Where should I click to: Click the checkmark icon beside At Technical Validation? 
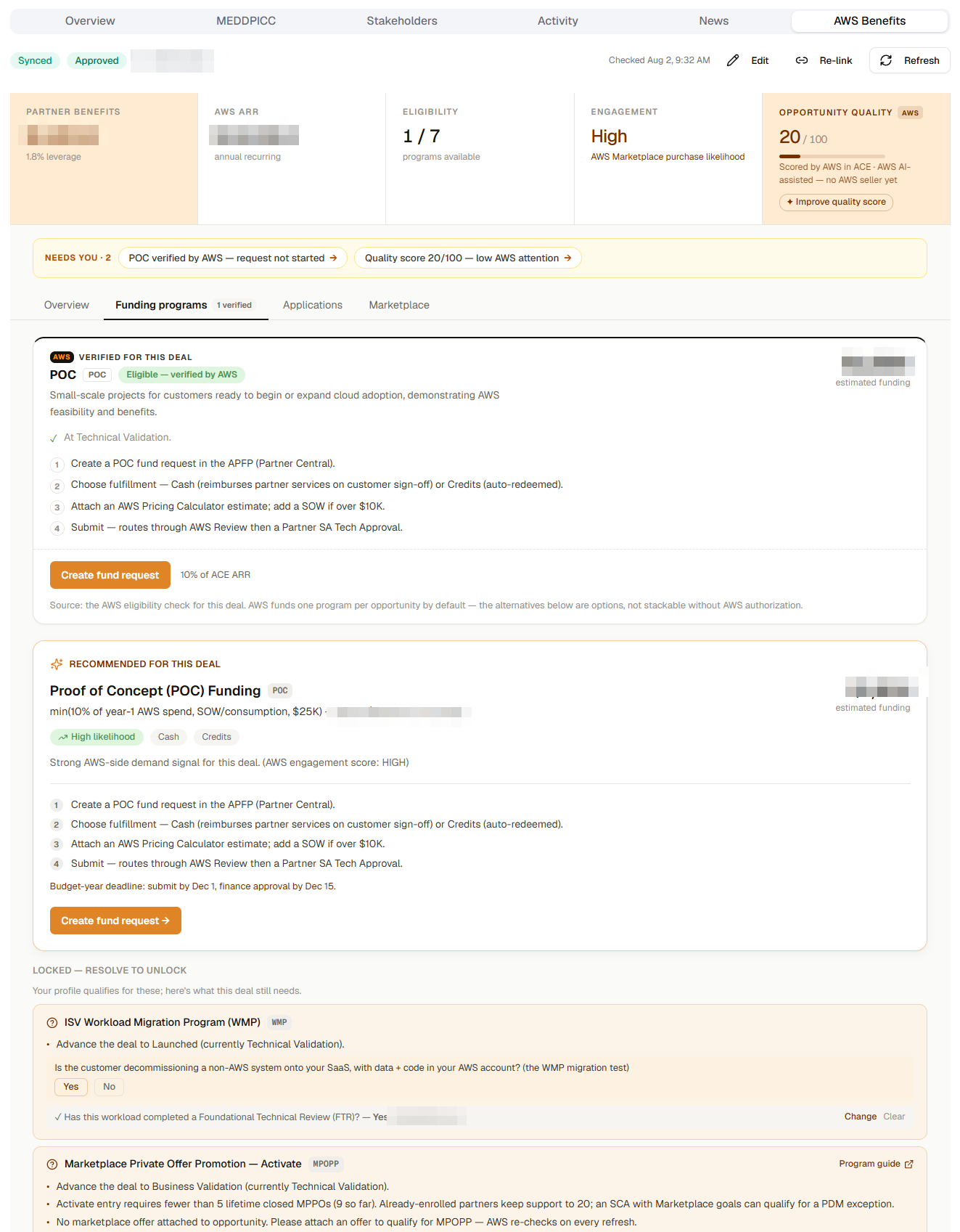54,438
